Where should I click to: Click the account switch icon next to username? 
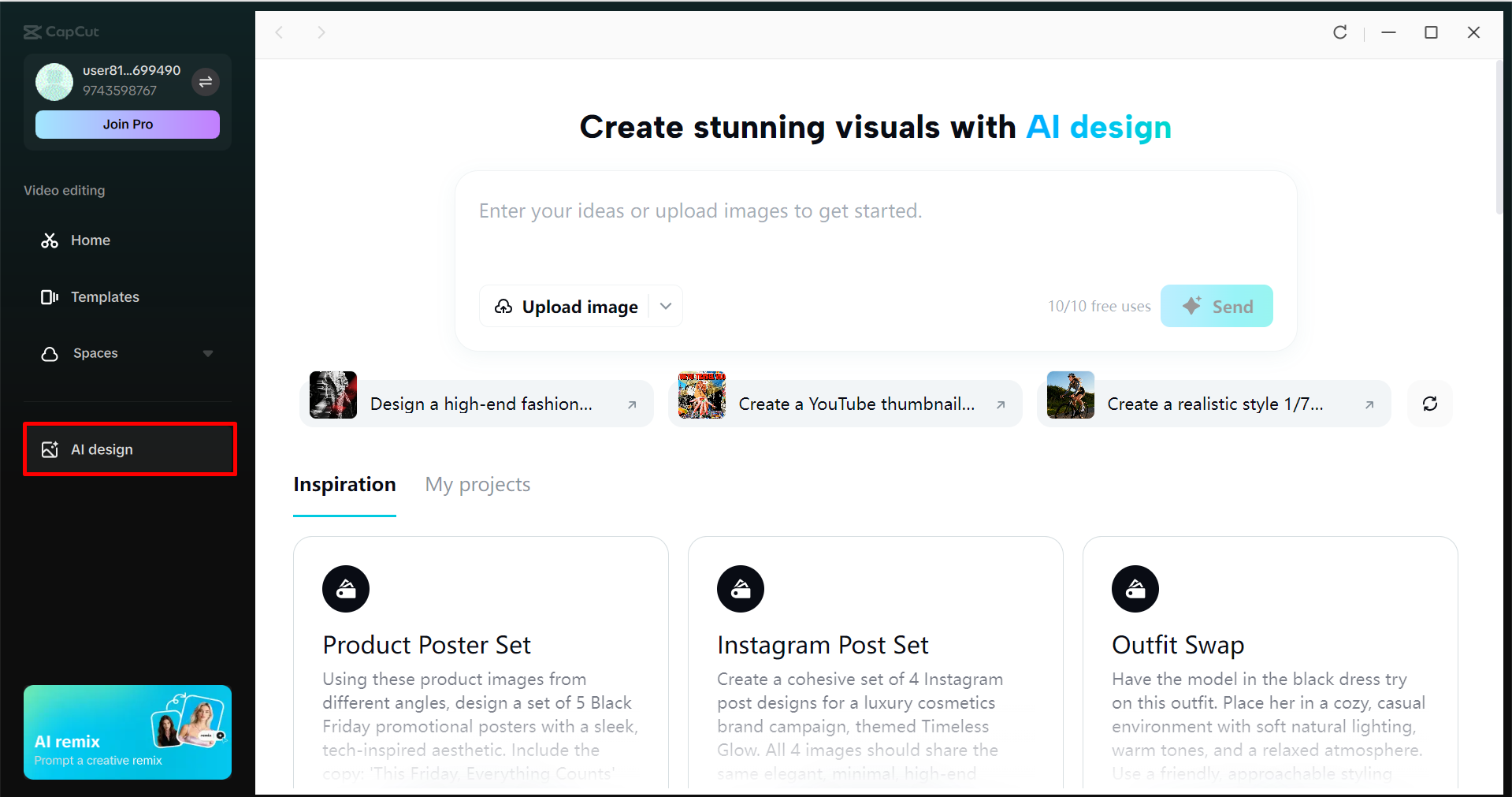tap(206, 81)
